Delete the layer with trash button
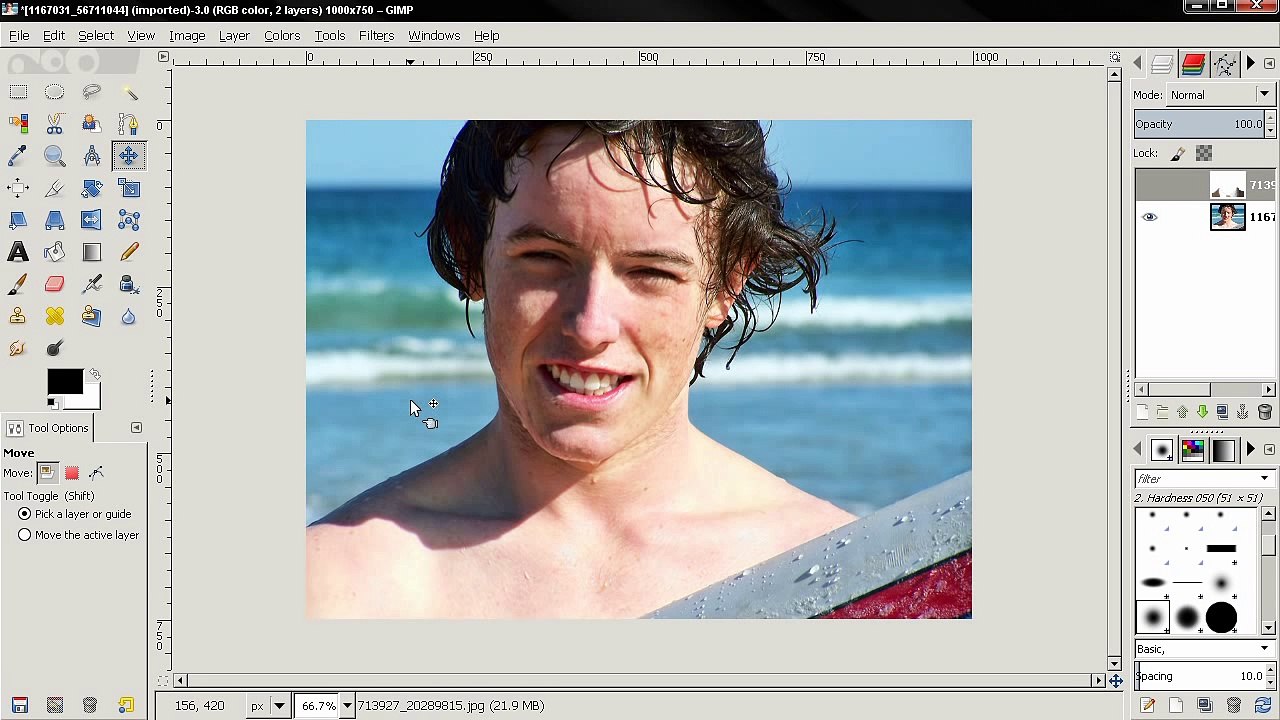1280x720 pixels. 1265,412
